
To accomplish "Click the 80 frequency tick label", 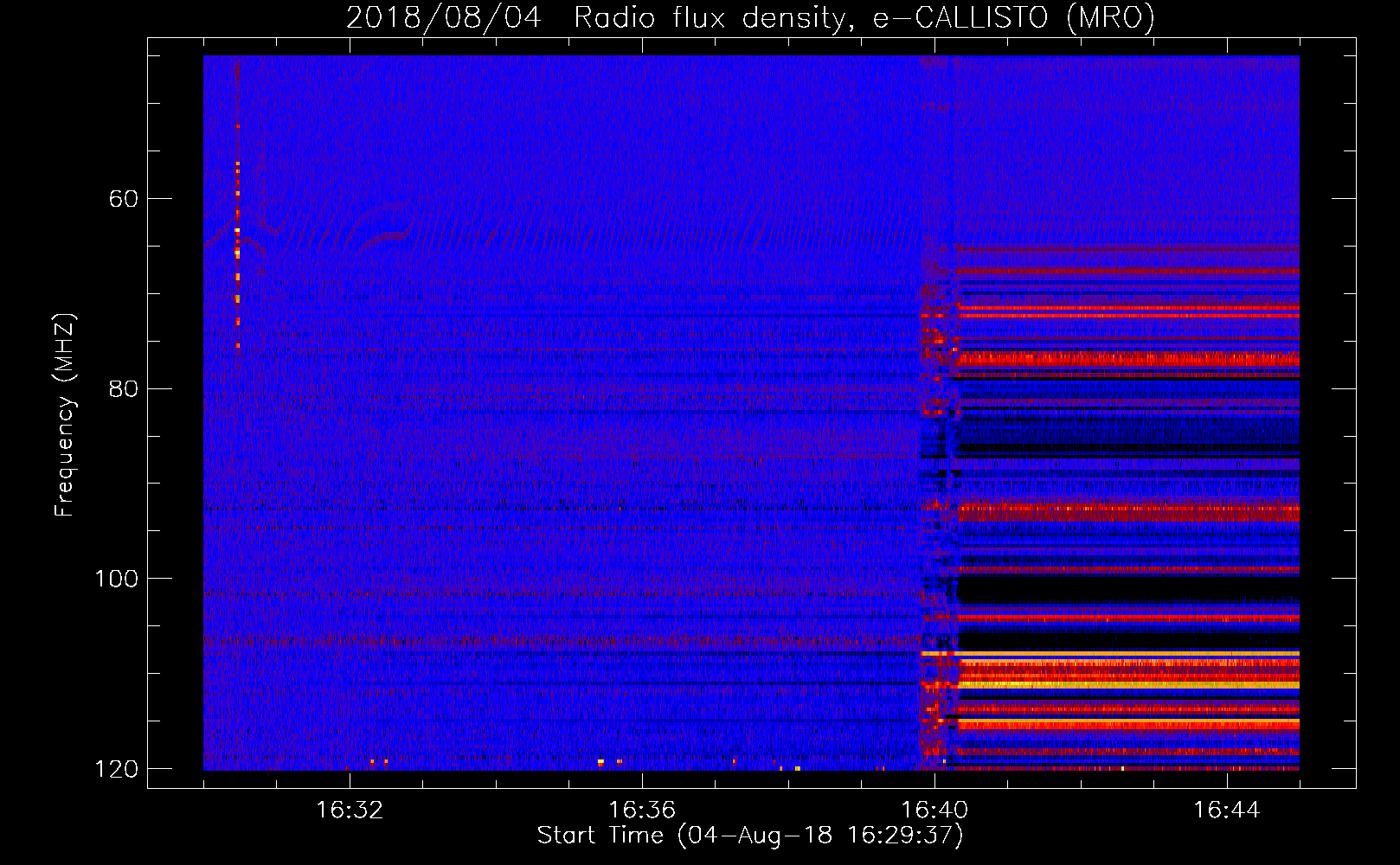I will click(x=123, y=388).
